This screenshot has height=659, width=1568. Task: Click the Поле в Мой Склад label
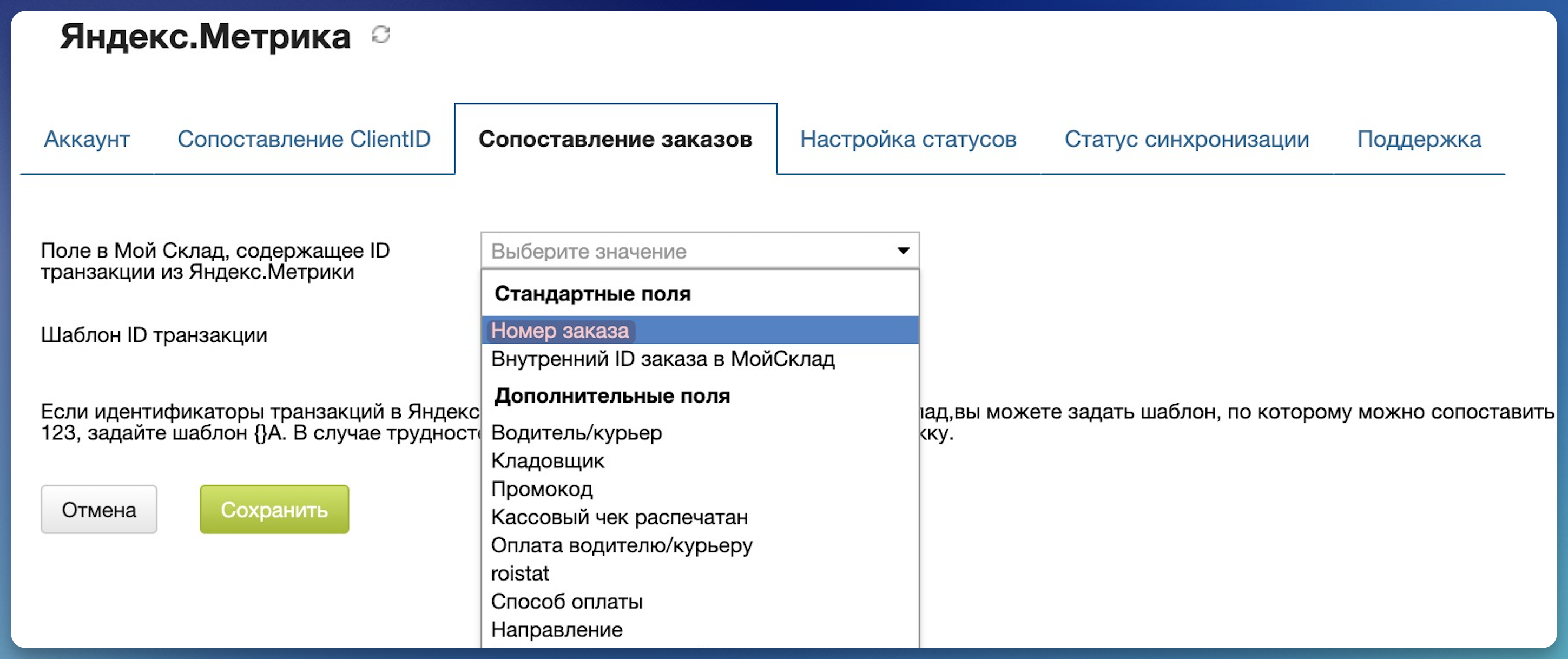(x=215, y=261)
